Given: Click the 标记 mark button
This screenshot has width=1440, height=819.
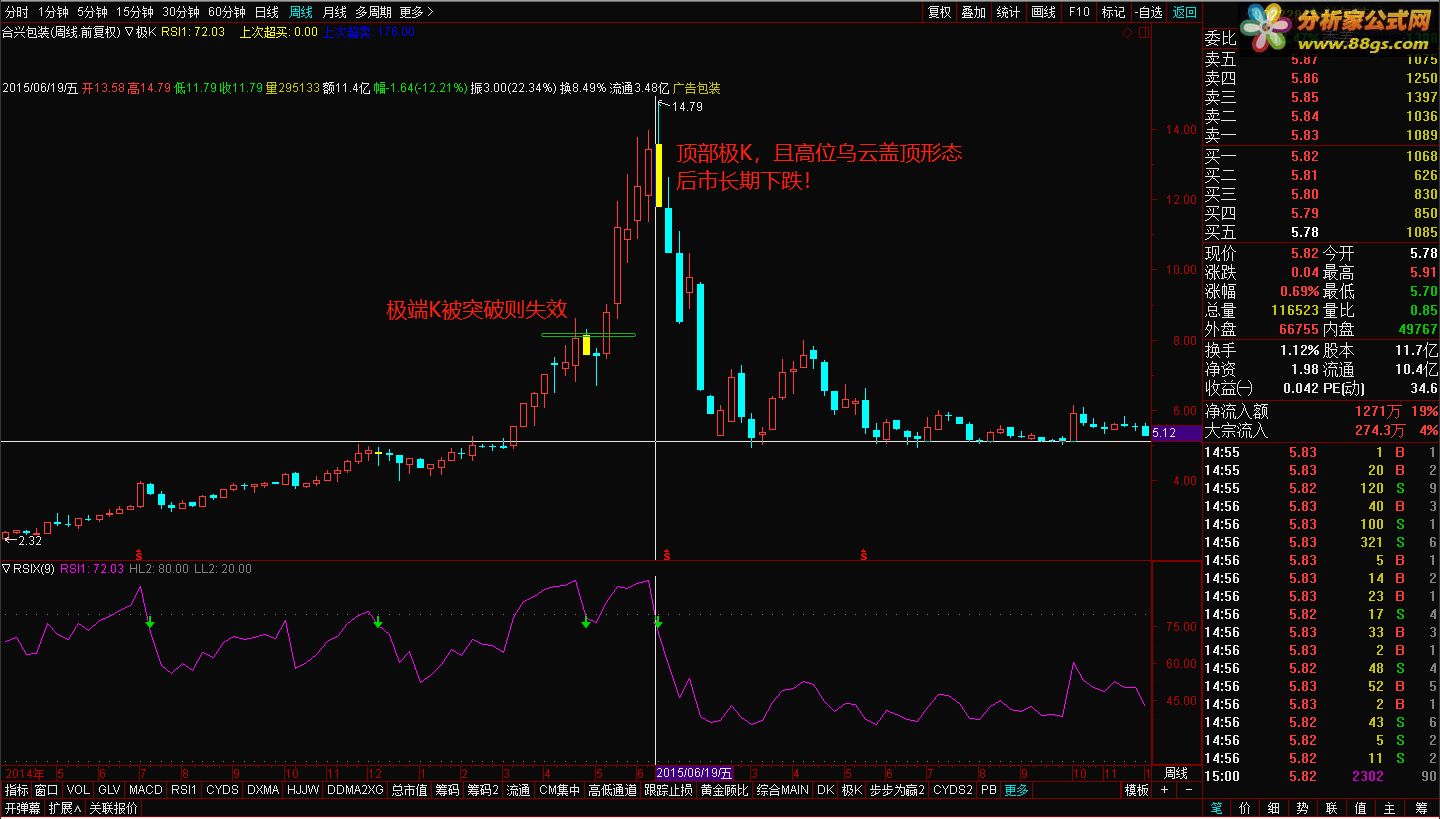Looking at the screenshot, I should point(1113,12).
